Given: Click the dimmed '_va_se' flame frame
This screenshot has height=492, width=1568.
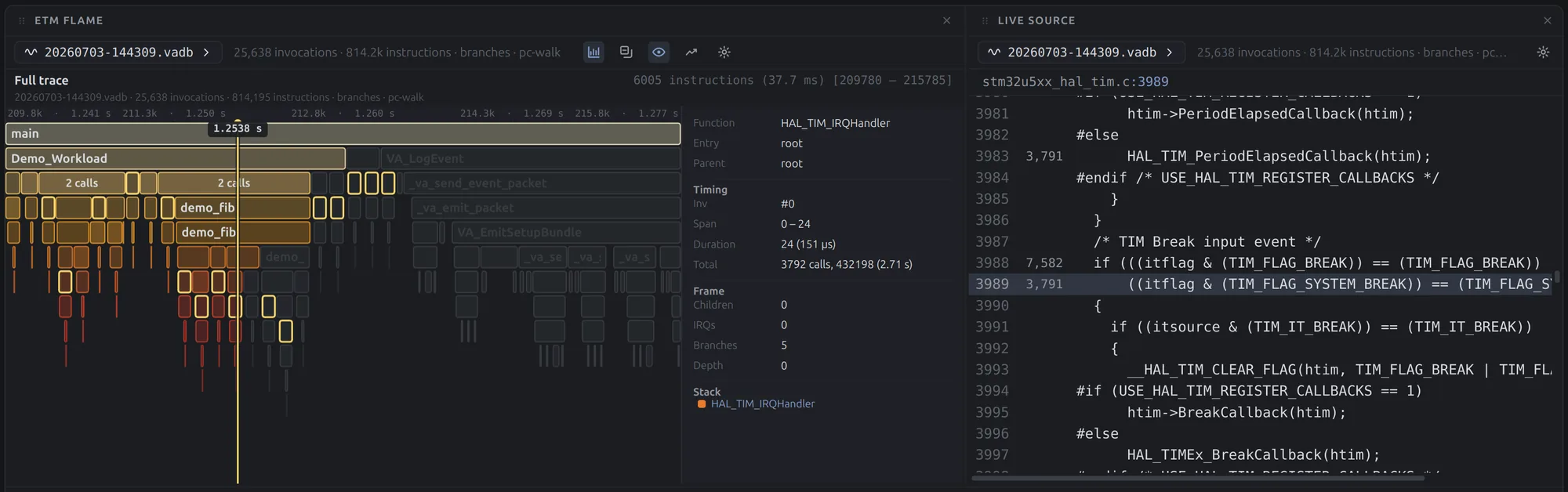Looking at the screenshot, I should point(543,257).
